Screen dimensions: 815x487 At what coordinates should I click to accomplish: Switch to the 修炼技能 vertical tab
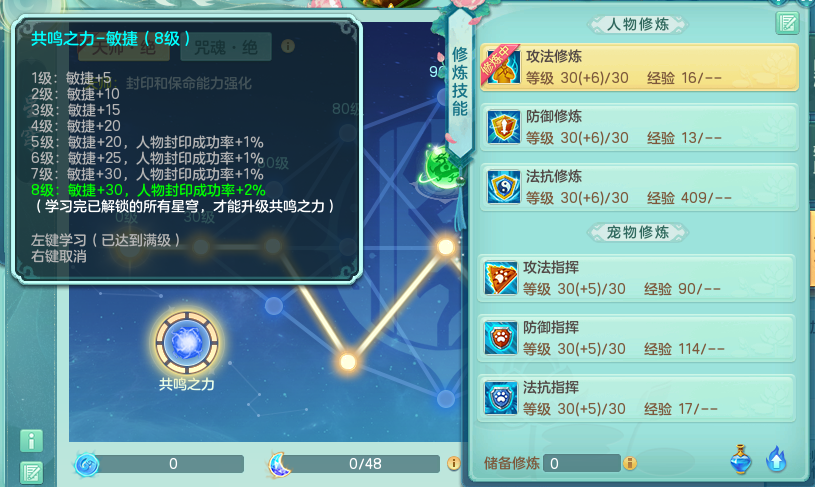(460, 82)
